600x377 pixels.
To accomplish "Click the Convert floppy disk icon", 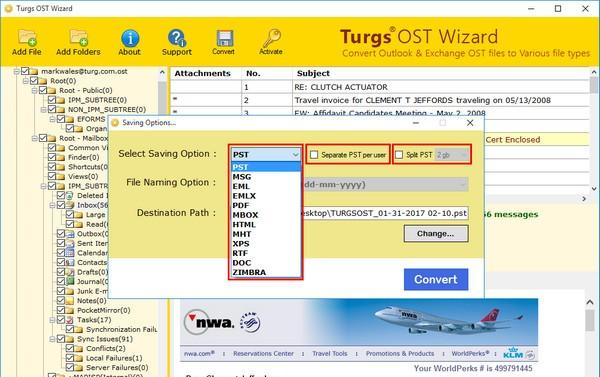I will click(x=224, y=39).
